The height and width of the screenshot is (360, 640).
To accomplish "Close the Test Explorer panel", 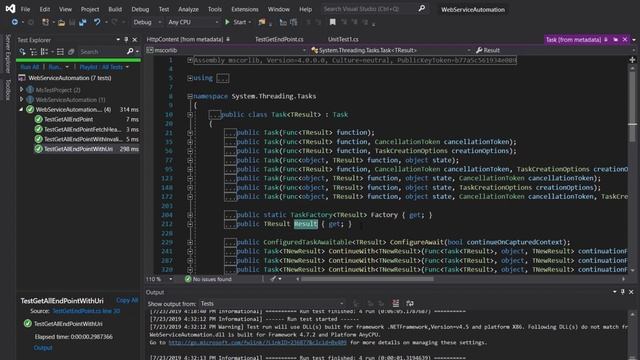I will [x=135, y=40].
